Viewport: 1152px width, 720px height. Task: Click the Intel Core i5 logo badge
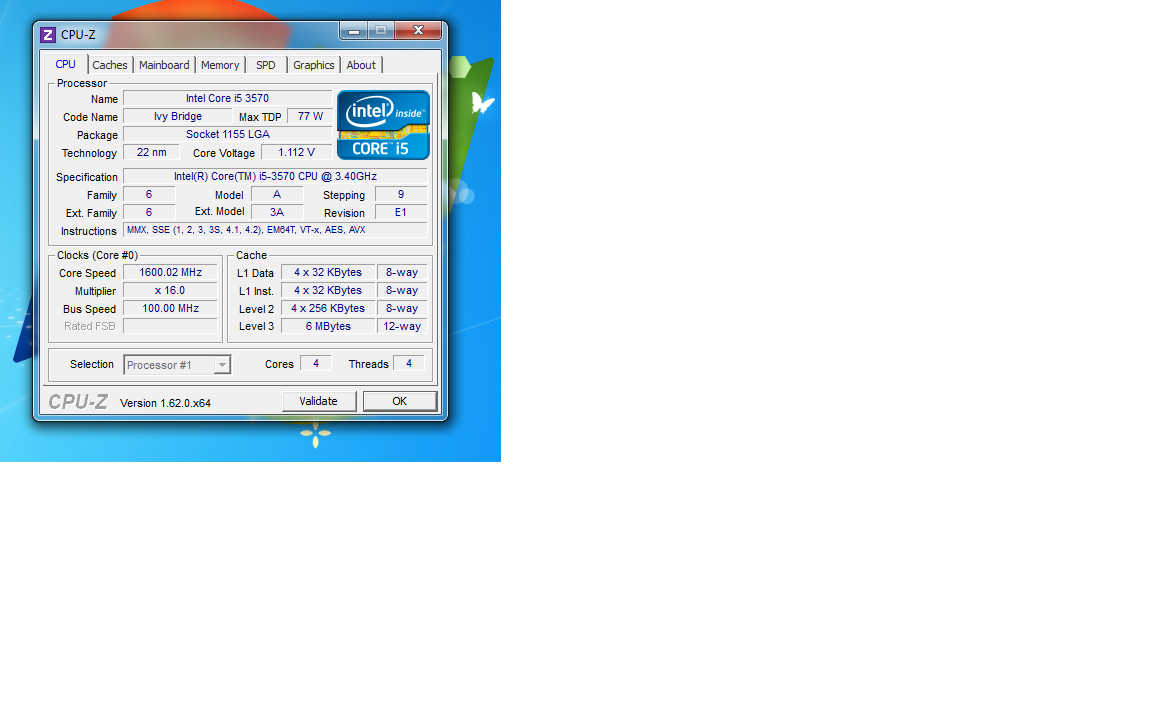383,125
